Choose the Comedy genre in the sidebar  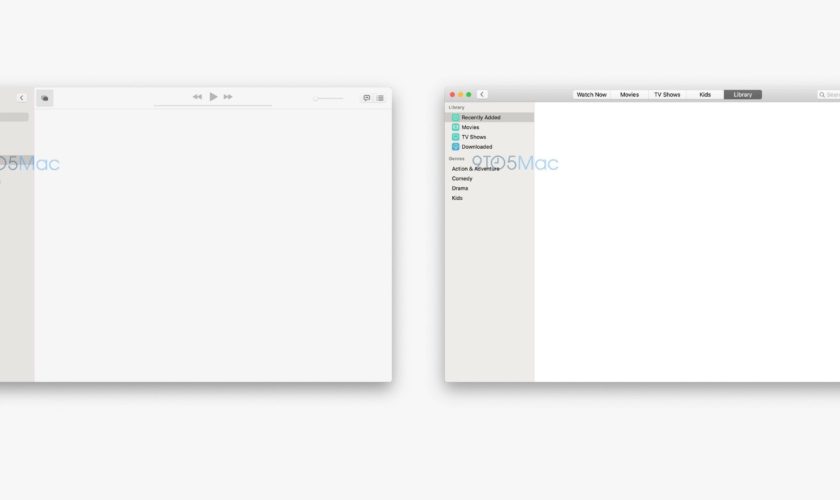(x=462, y=179)
